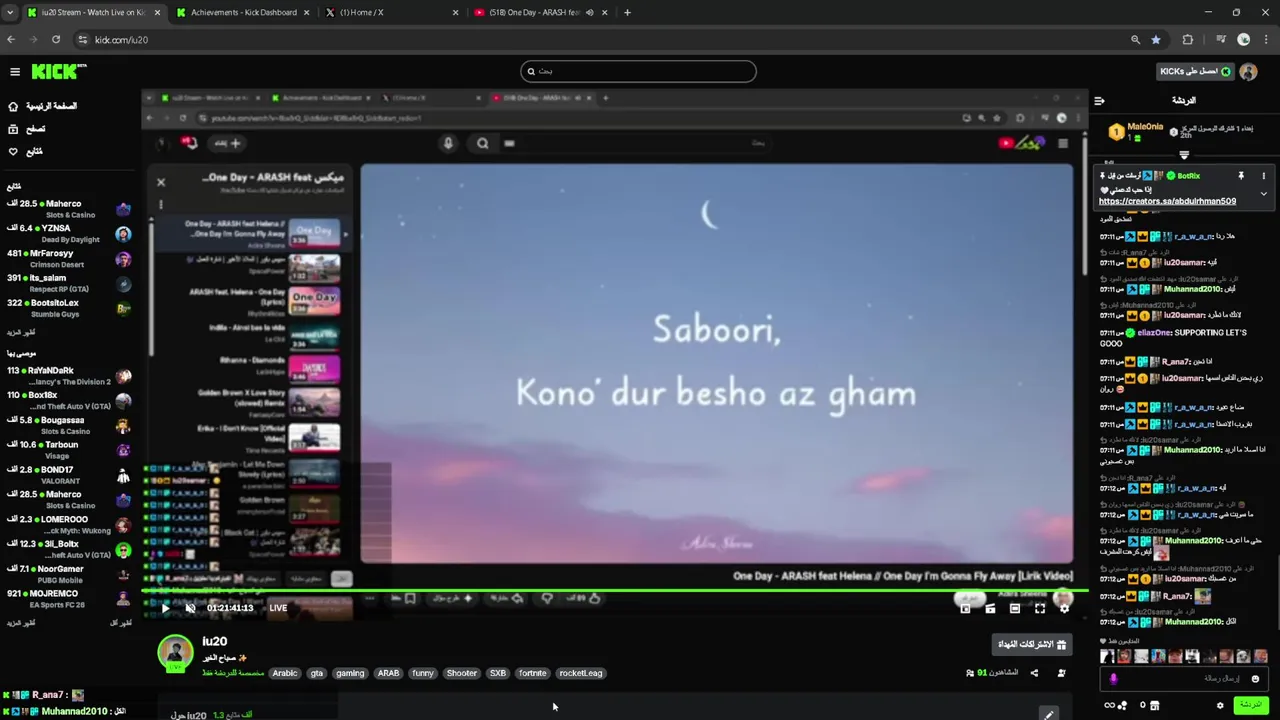The height and width of the screenshot is (720, 1280).
Task: Click the iu20 streamer avatar
Action: (175, 653)
